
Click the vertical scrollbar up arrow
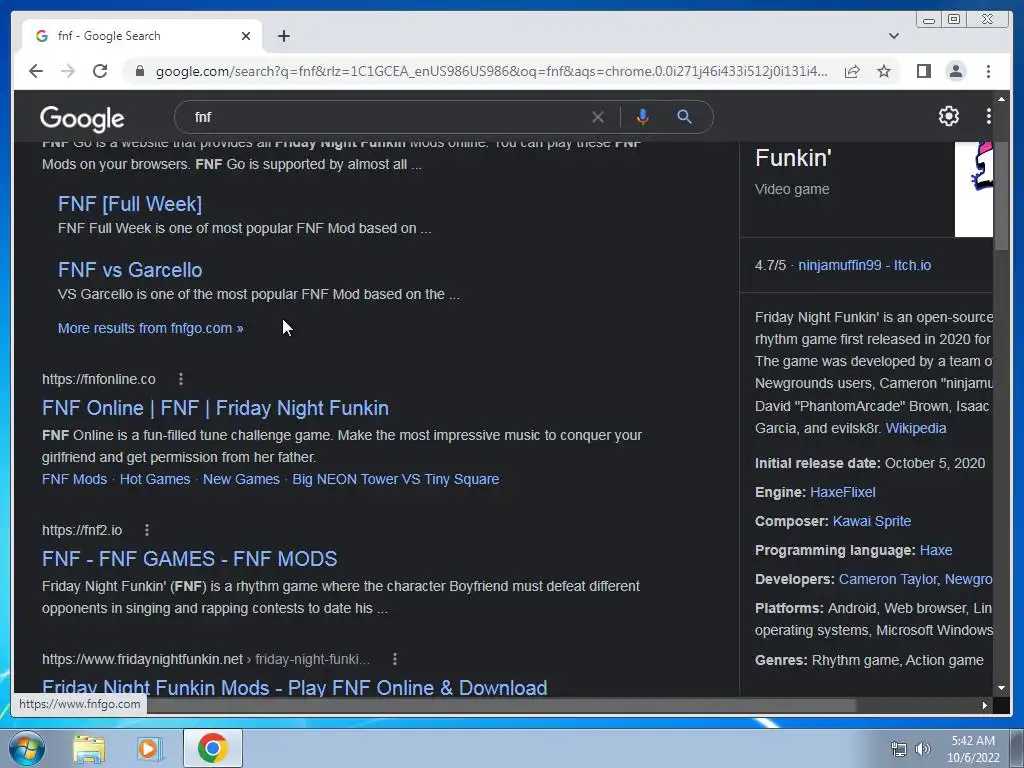[x=1001, y=99]
